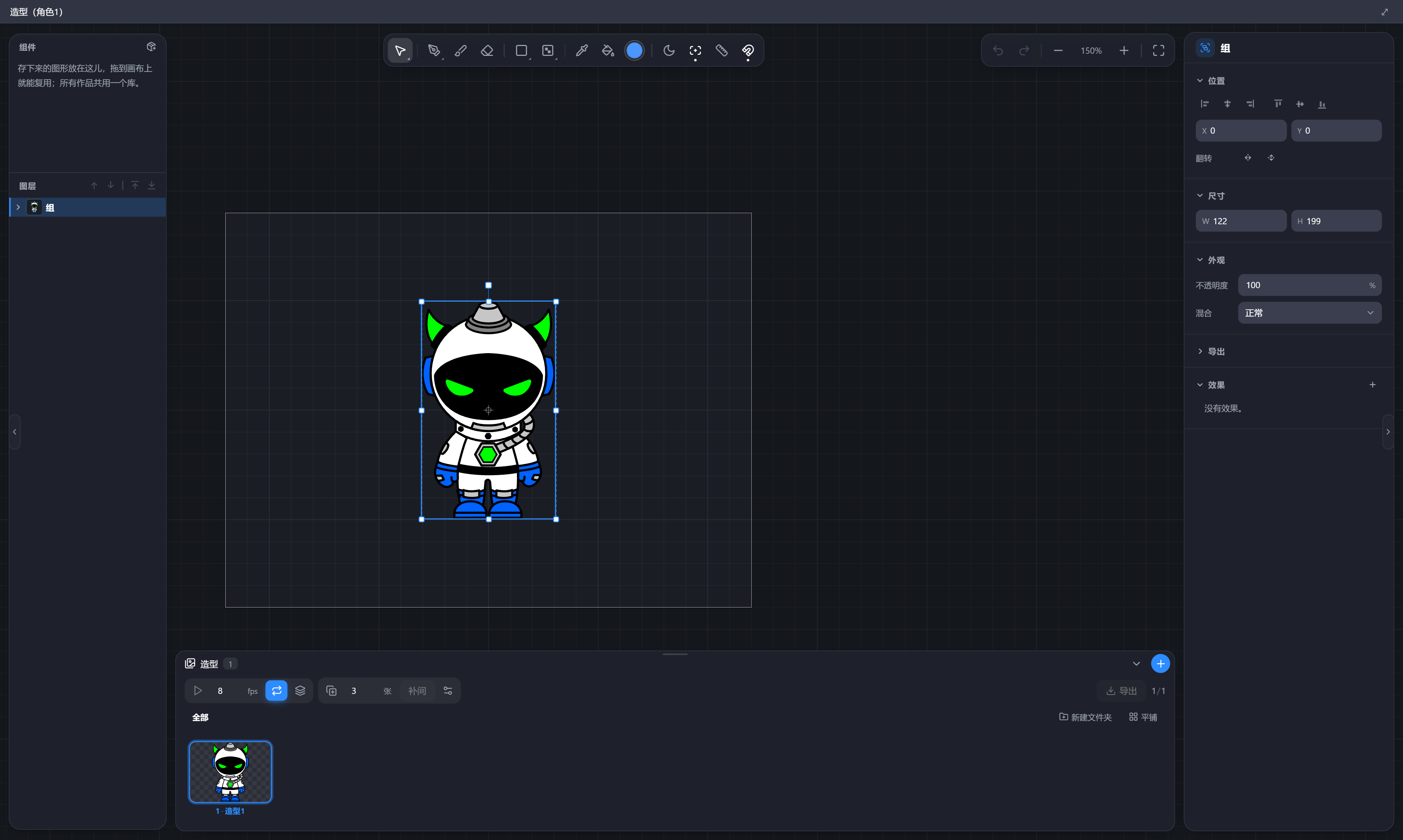Screen dimensions: 1403x840
Task: Collapse the 效果 section
Action: tap(1200, 385)
